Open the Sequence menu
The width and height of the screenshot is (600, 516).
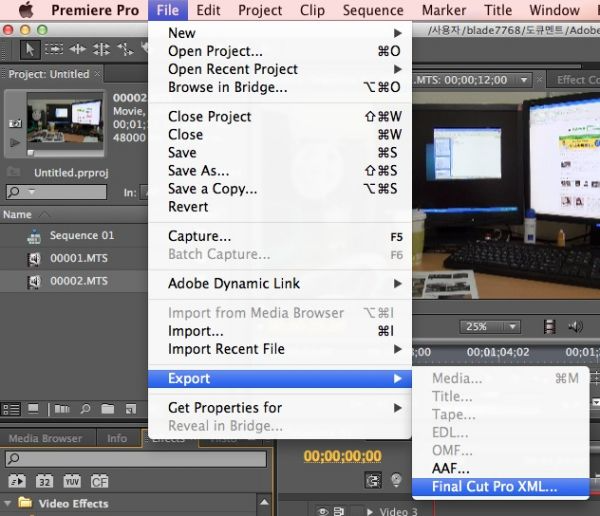[x=373, y=10]
